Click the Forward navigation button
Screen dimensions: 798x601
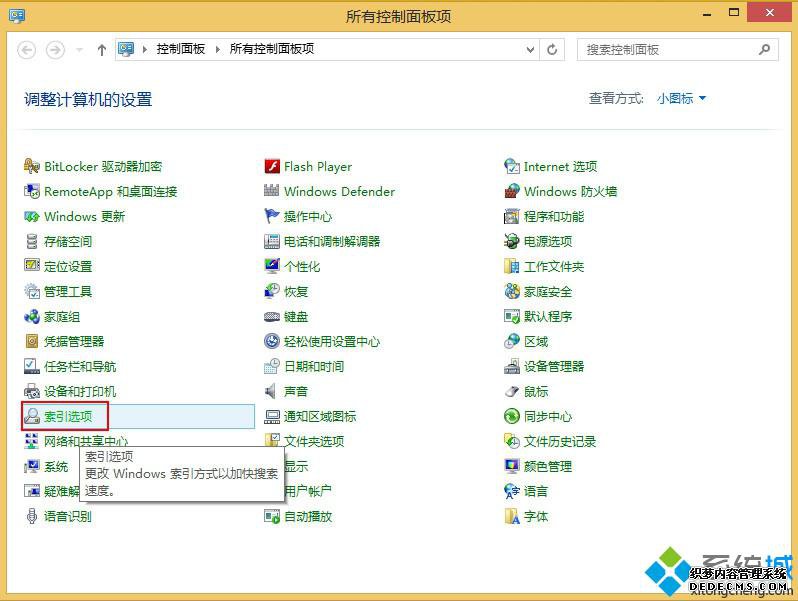pyautogui.click(x=55, y=50)
